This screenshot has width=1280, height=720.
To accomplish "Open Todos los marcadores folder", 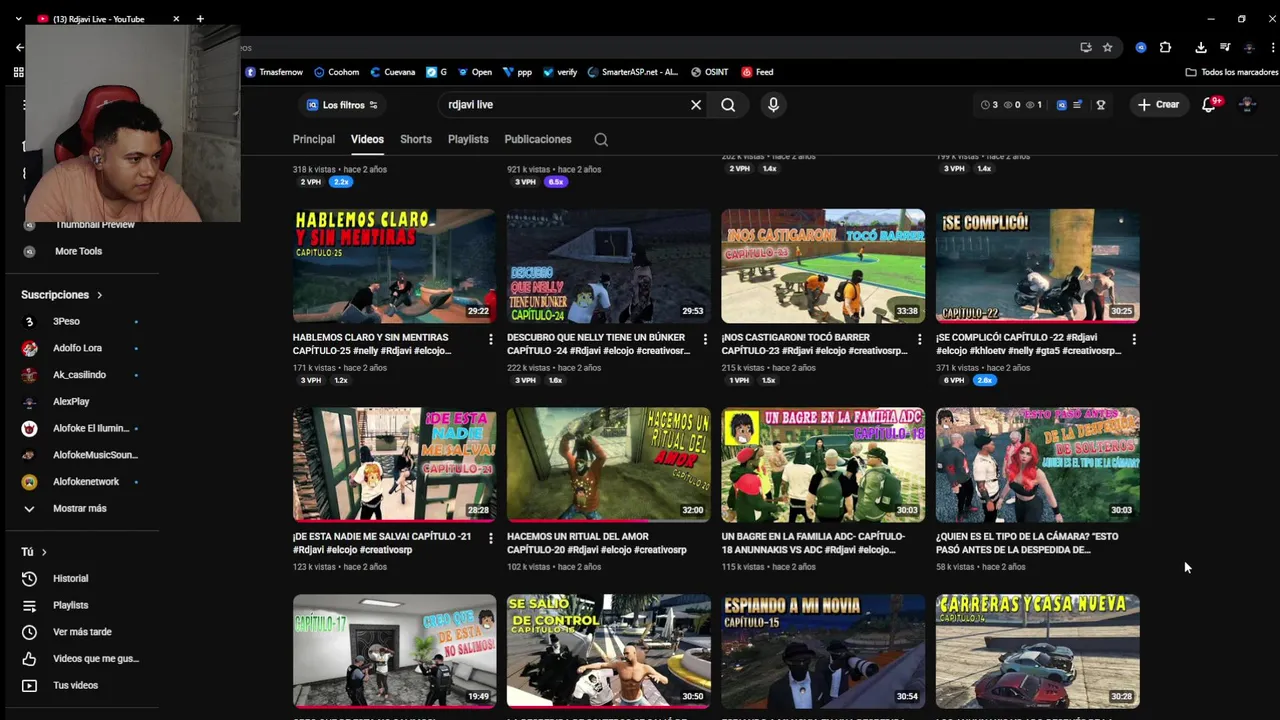I will [x=1231, y=72].
